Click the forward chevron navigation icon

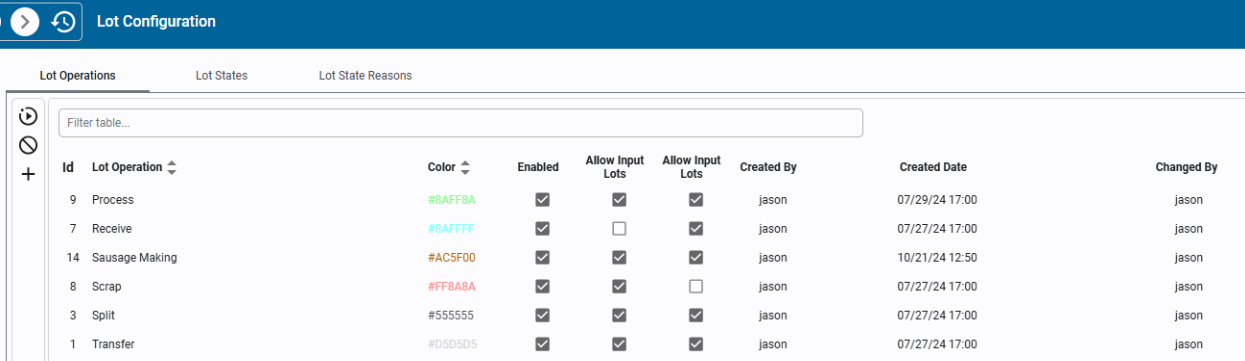click(25, 21)
